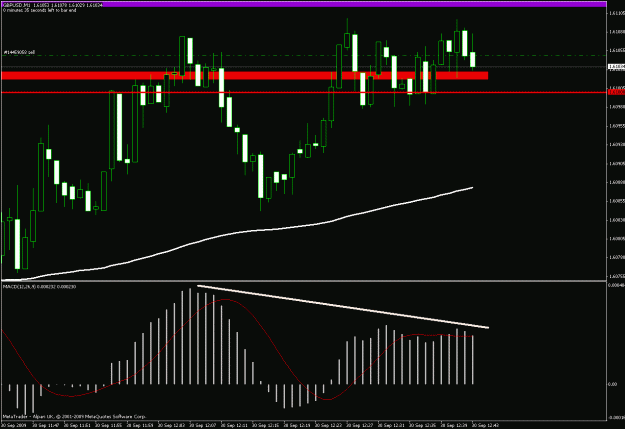Click the '30 Sep 12:07' time label
Screen dimensions: 625x429
click(202, 425)
